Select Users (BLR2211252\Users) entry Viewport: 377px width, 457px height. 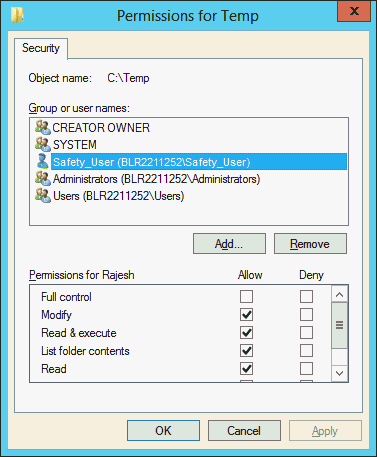click(x=119, y=196)
